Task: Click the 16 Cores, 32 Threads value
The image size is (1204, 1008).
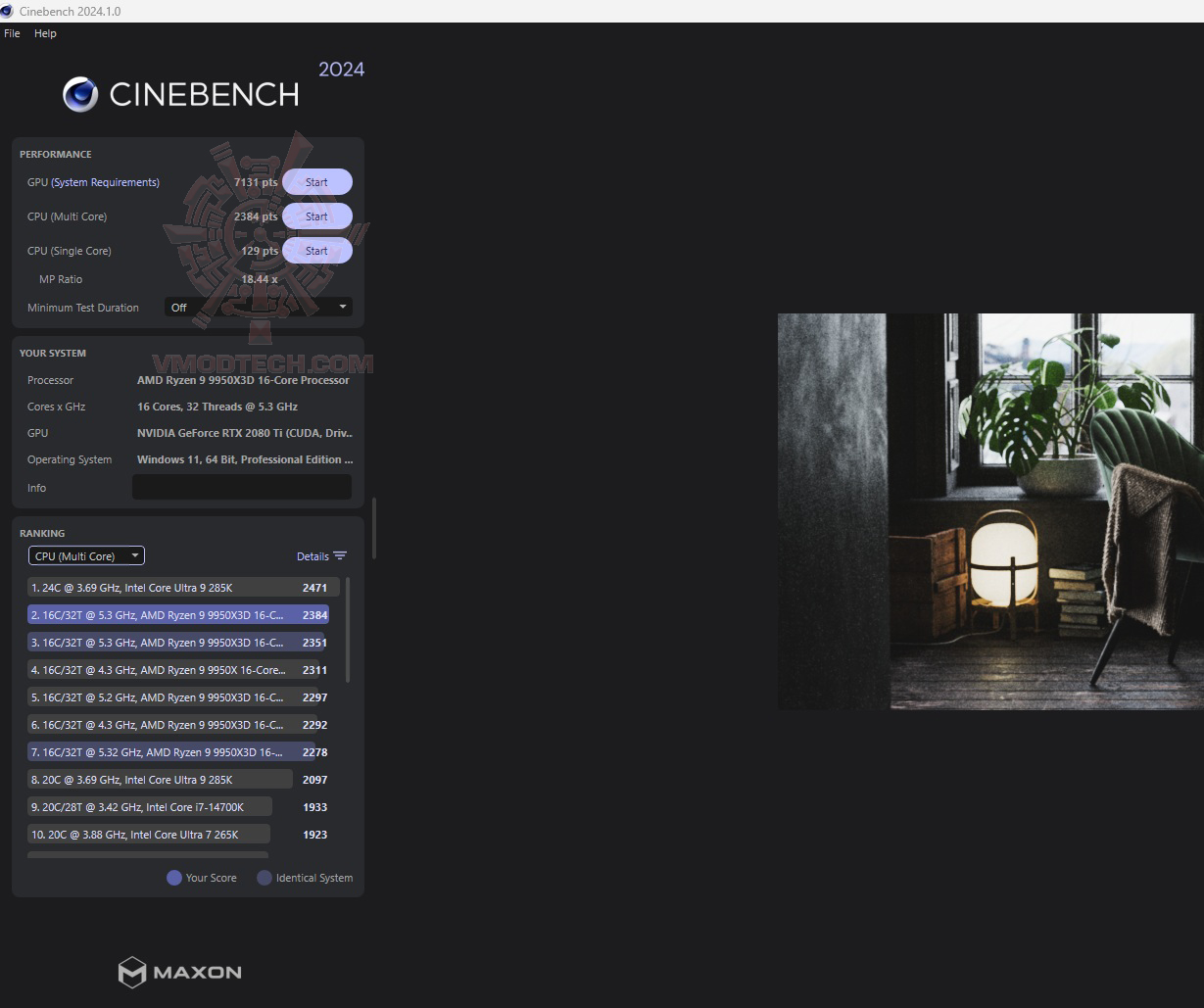Action: 217,407
